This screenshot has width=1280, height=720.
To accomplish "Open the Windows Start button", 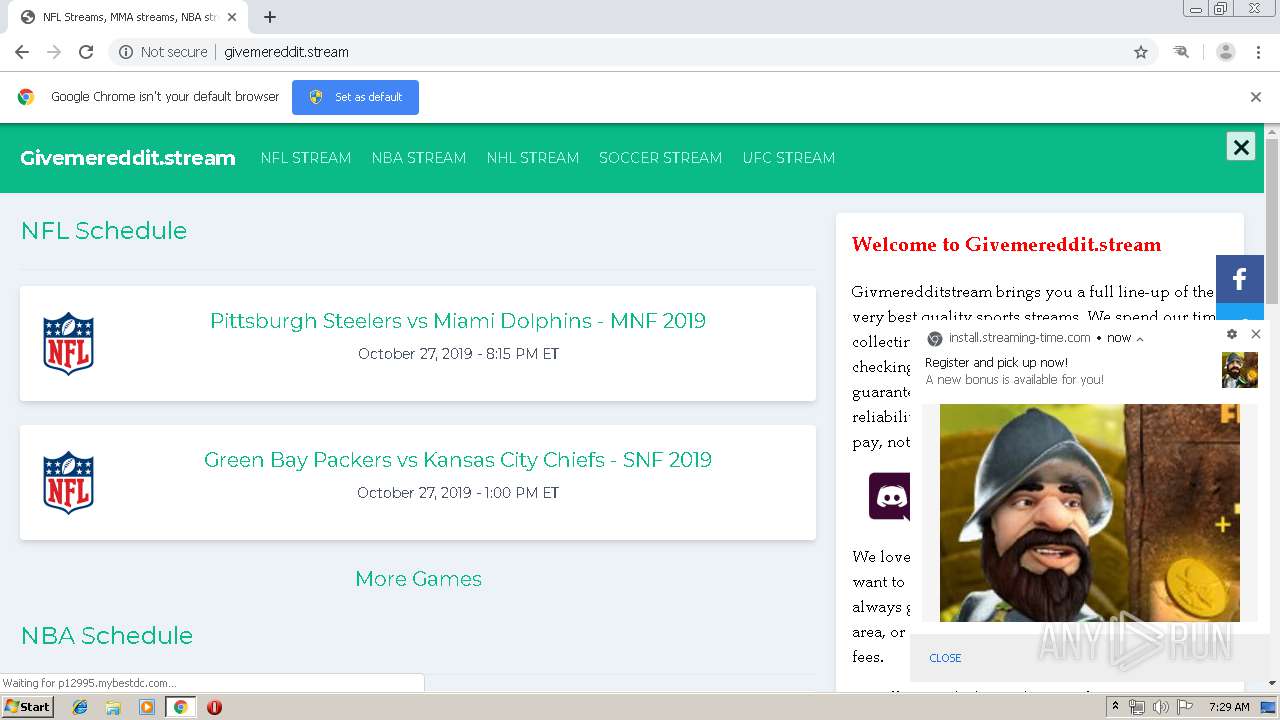I will coord(27,707).
